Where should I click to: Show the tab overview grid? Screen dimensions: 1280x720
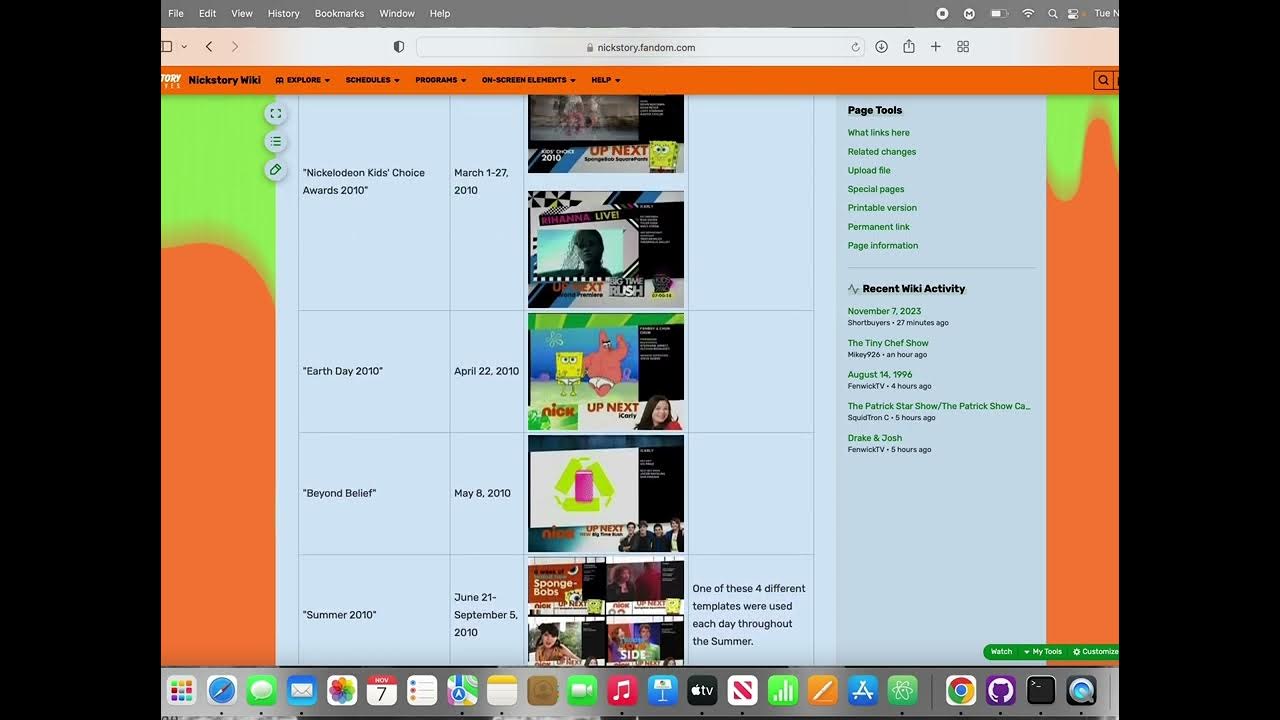pos(963,47)
